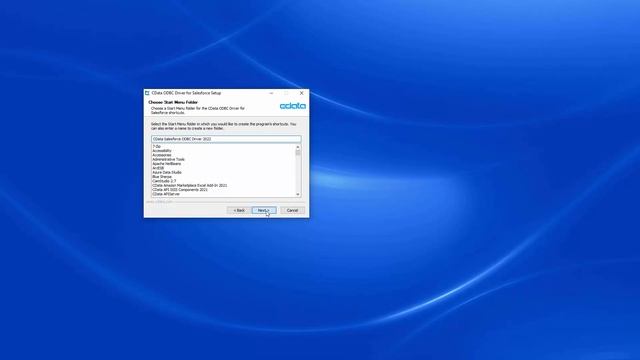Image resolution: width=640 pixels, height=360 pixels.
Task: Close the setup window with X
Action: [302, 93]
